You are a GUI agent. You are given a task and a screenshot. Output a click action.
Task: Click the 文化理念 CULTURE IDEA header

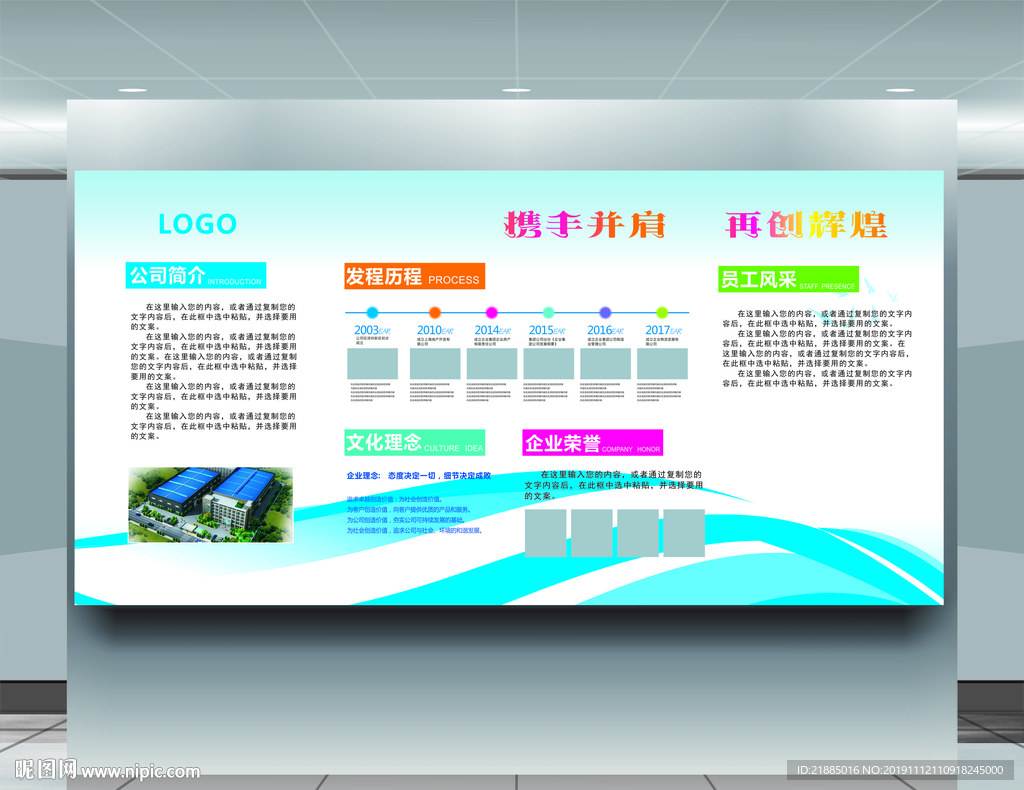click(415, 443)
